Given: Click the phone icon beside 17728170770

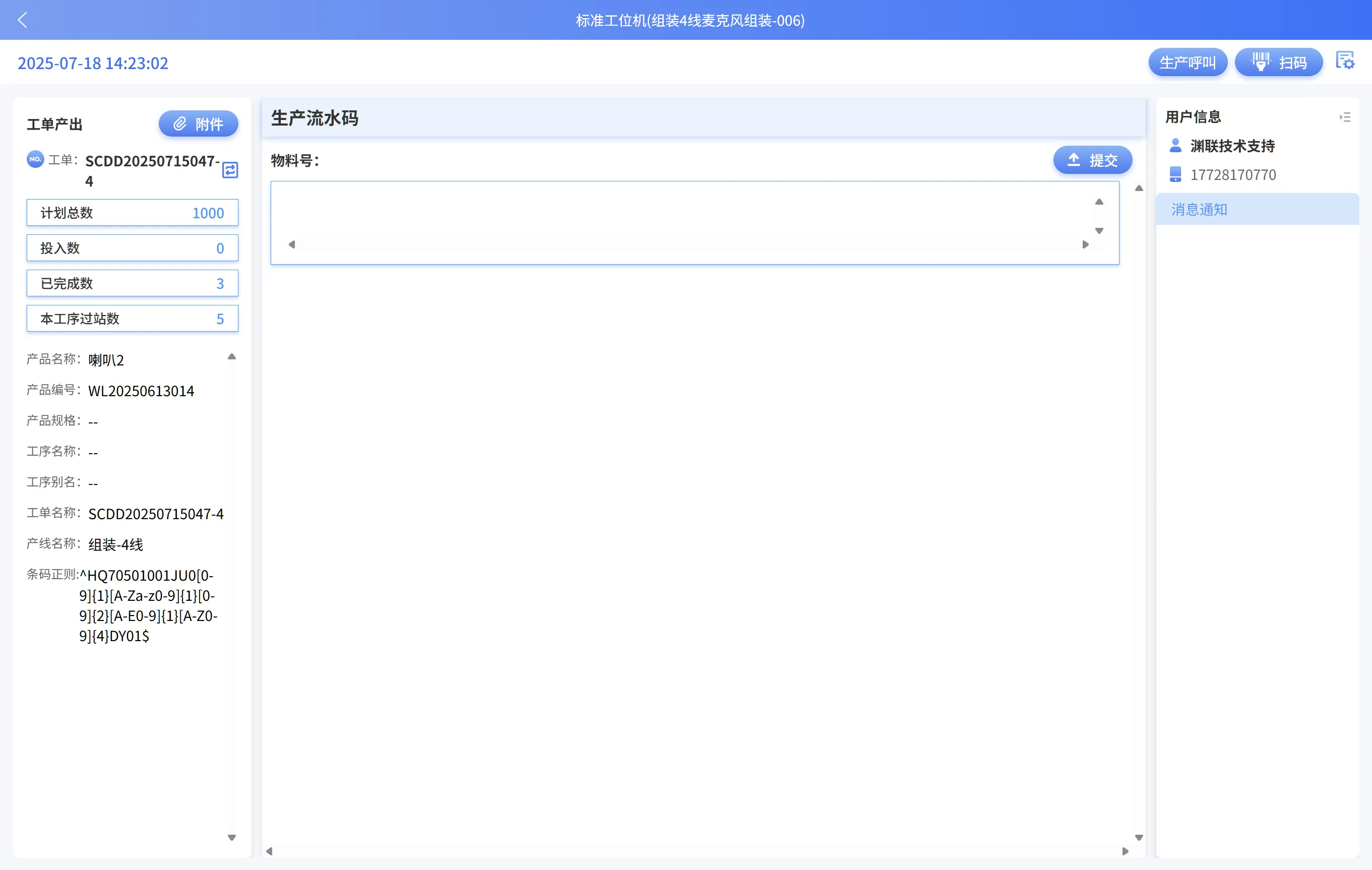Looking at the screenshot, I should (x=1175, y=174).
